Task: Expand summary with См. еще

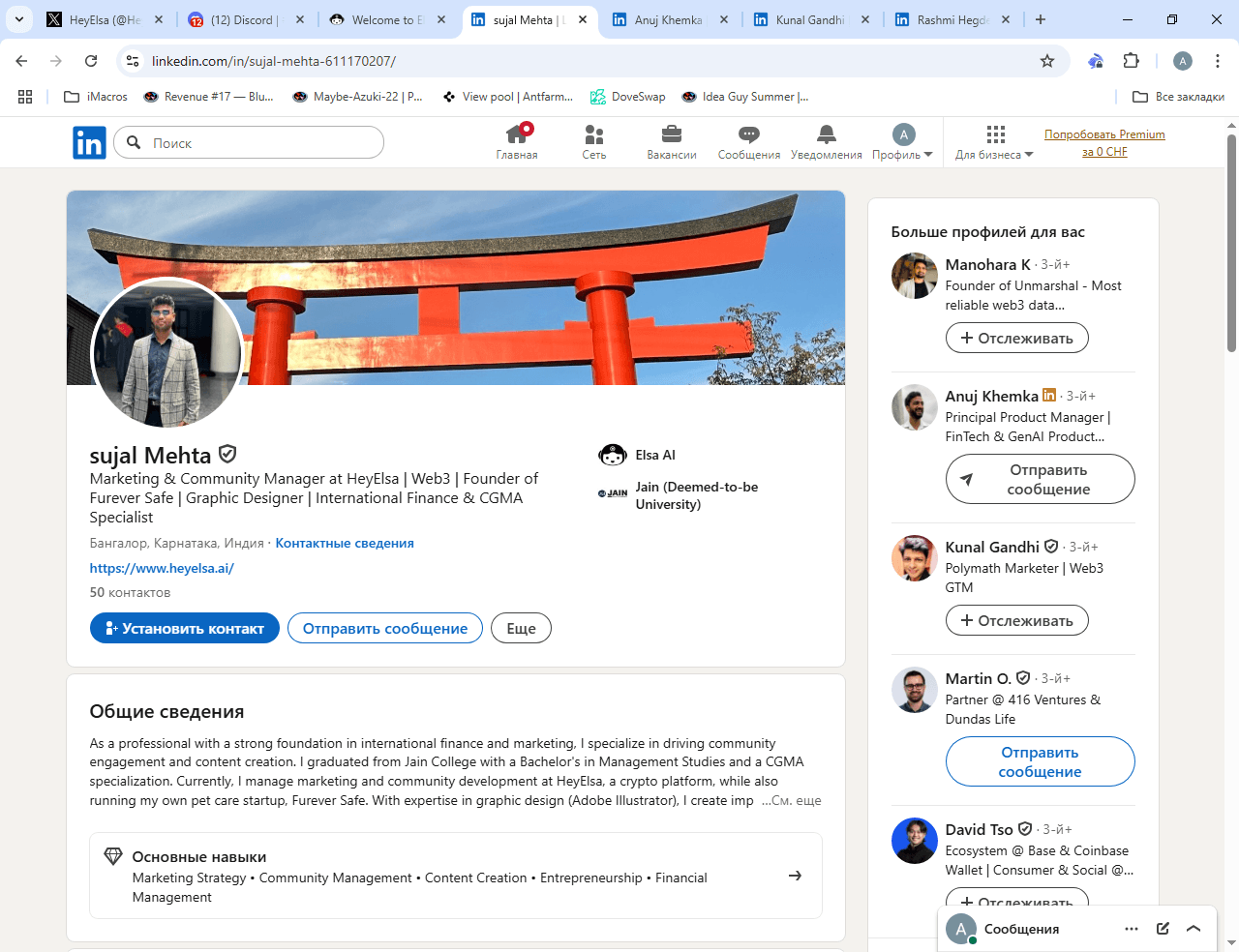Action: [796, 800]
